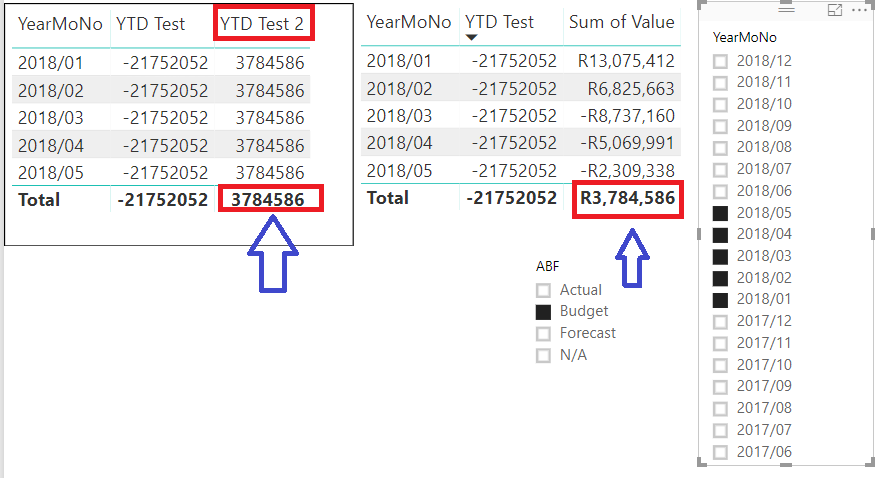882x478 pixels.
Task: Open More options ellipsis on slicer
Action: tap(860, 10)
